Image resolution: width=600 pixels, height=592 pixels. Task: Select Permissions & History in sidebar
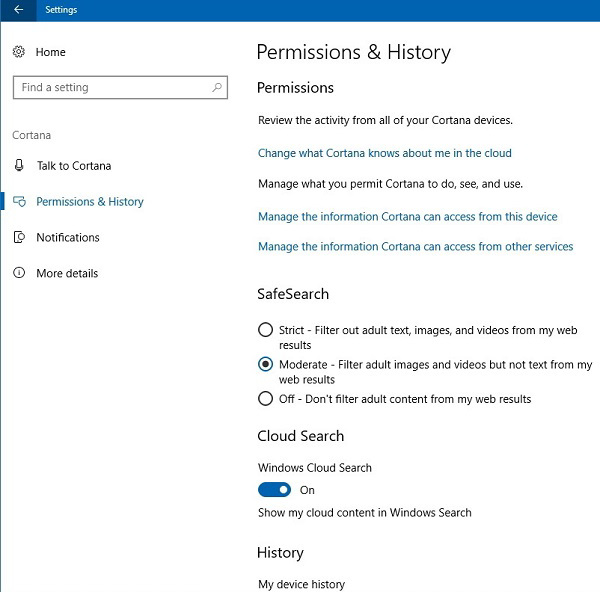(x=90, y=202)
